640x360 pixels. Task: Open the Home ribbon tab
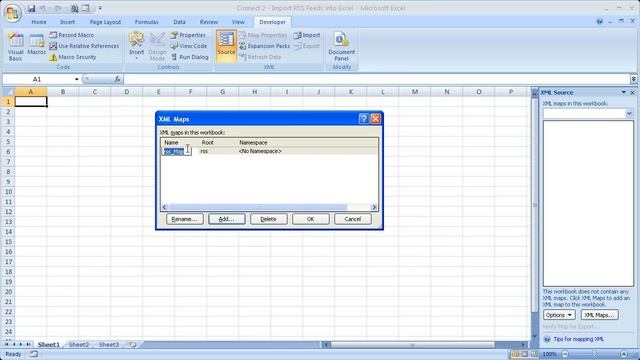point(39,22)
